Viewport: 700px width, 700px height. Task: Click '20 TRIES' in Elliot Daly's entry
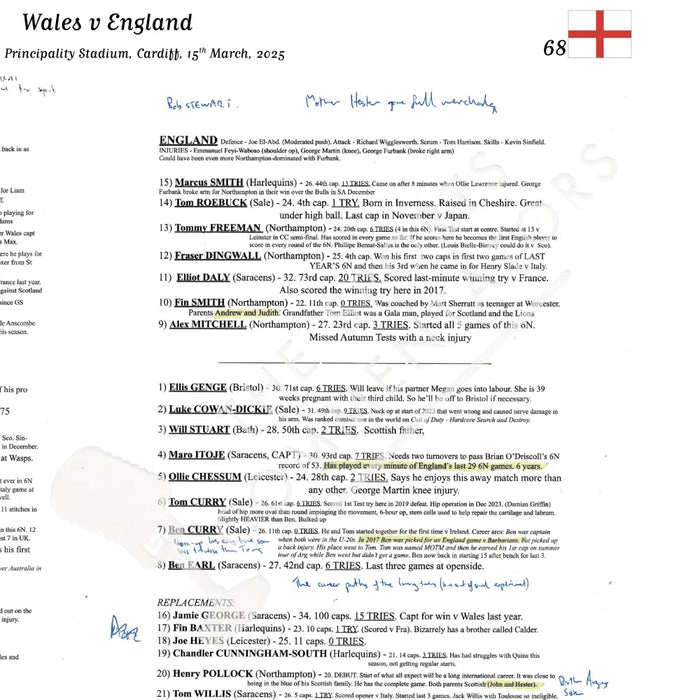tap(359, 278)
